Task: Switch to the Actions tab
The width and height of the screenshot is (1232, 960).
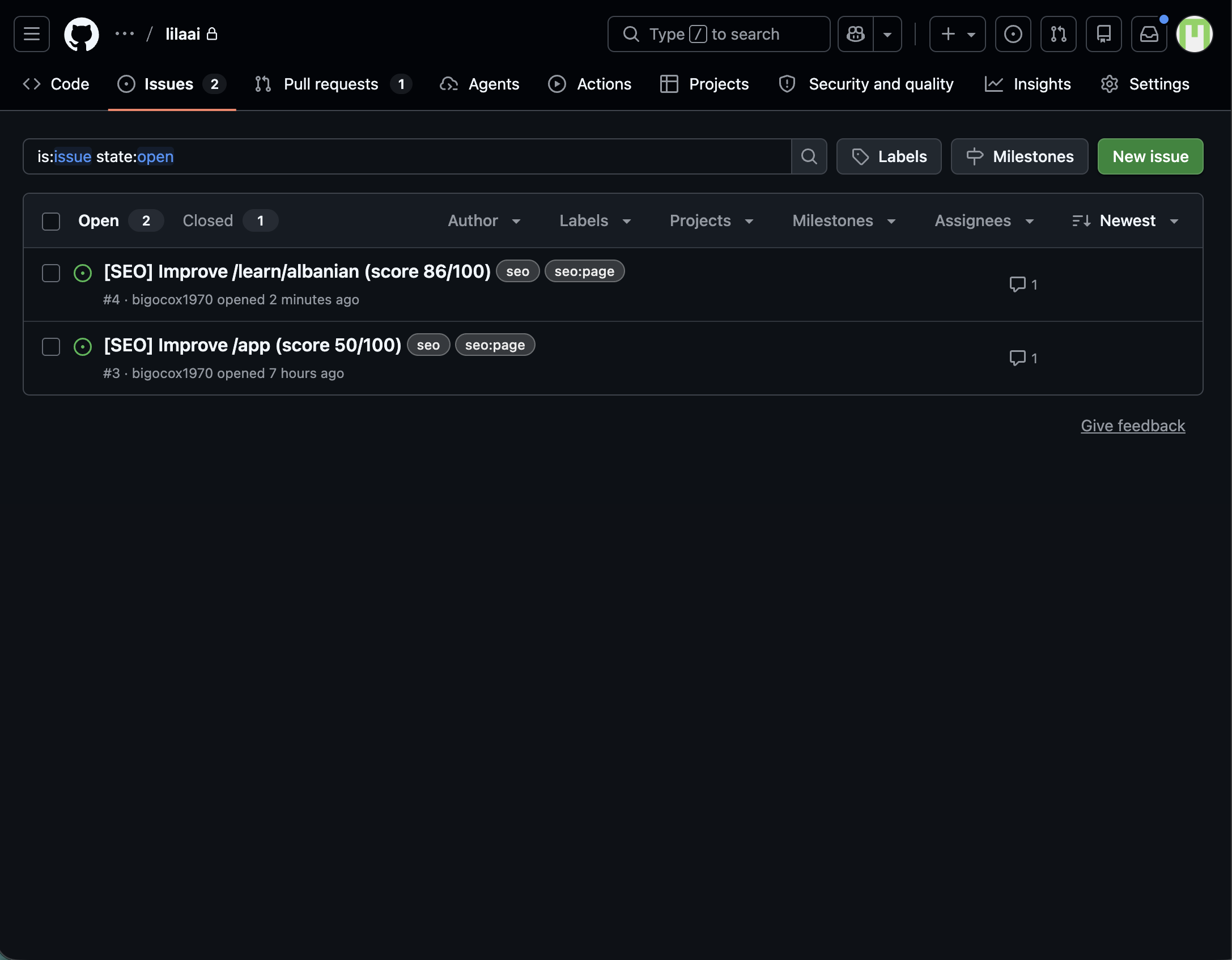Action: [x=590, y=84]
